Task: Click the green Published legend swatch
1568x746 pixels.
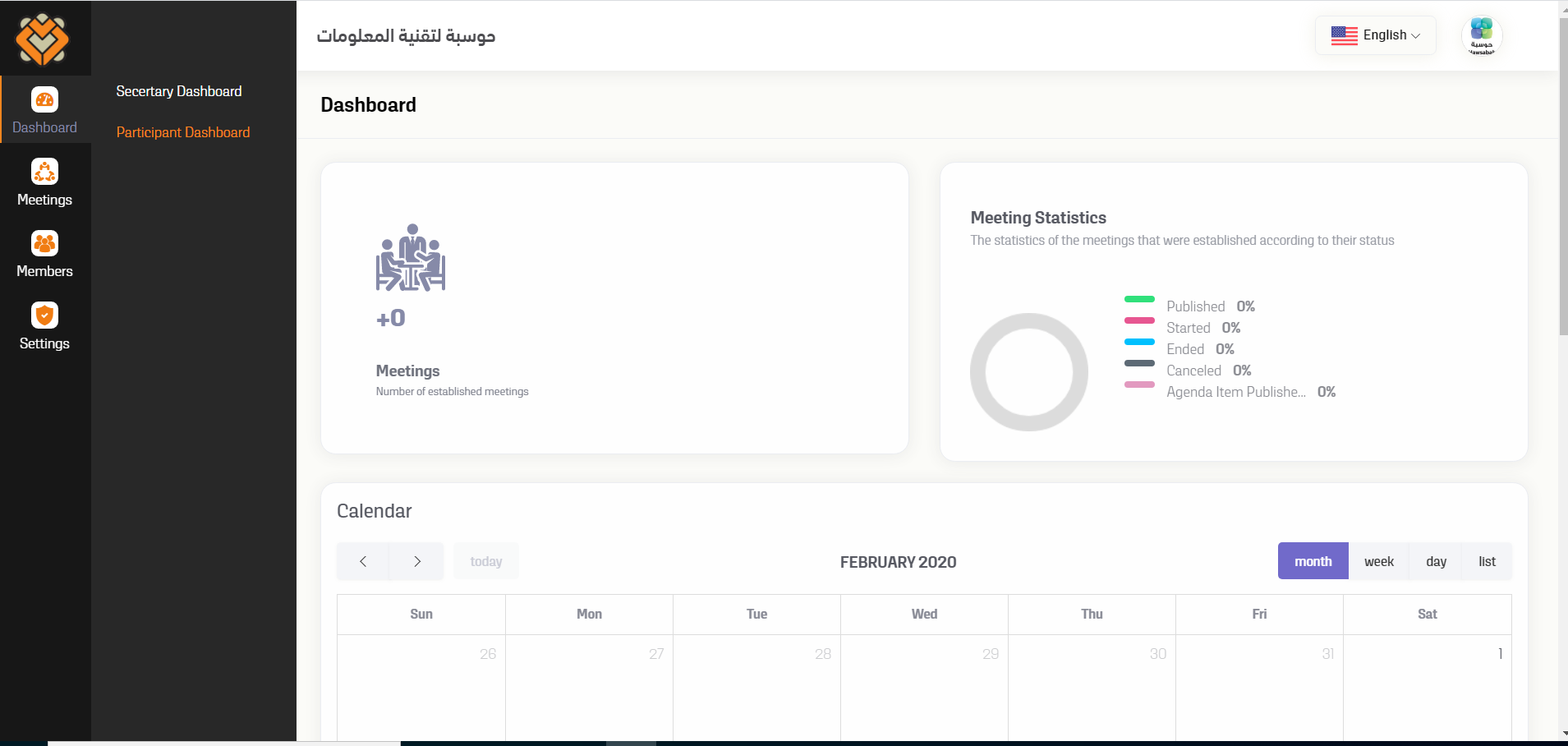Action: coord(1139,299)
